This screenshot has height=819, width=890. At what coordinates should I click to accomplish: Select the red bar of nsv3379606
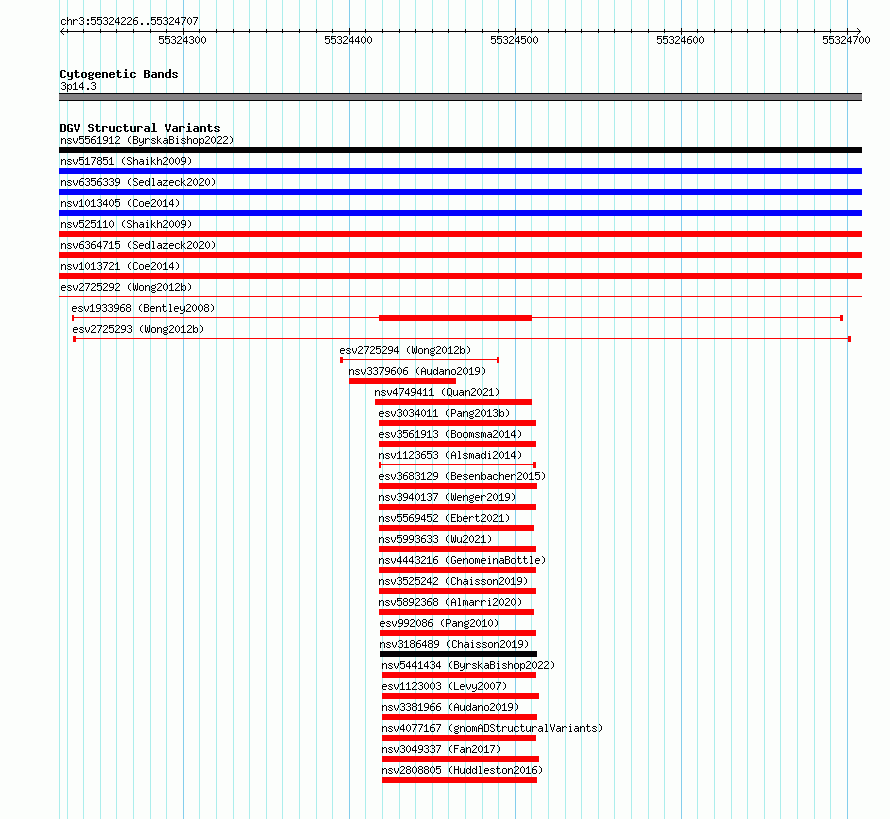tap(402, 381)
